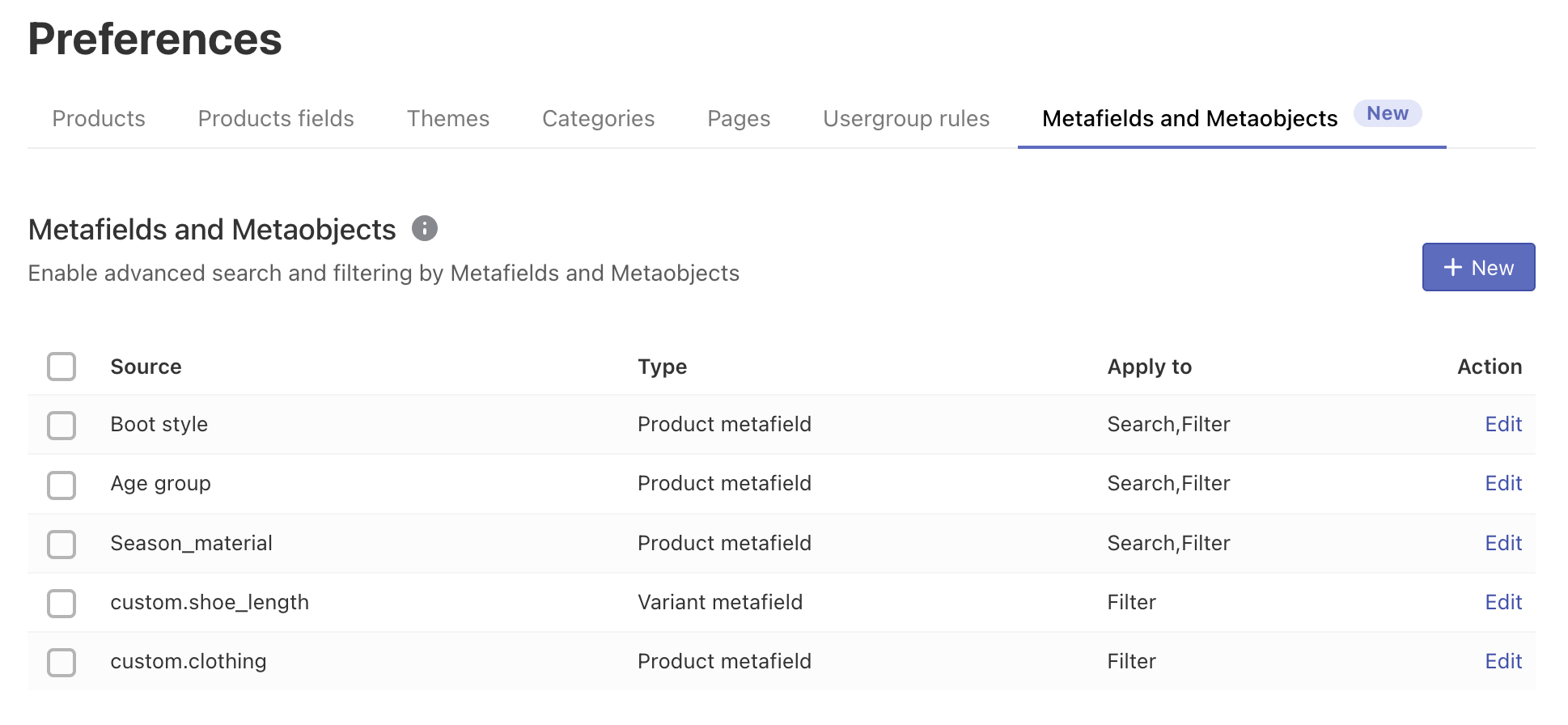Open the Usergroup rules tab
1568x725 pixels.
click(x=906, y=119)
